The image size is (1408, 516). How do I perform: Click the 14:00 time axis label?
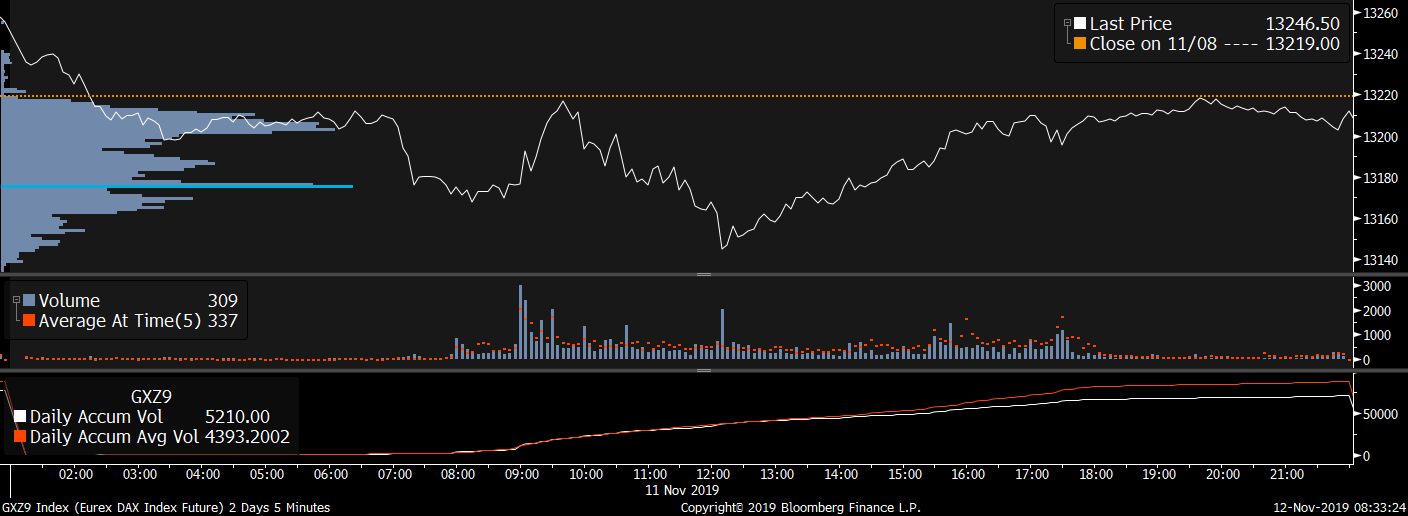pyautogui.click(x=841, y=474)
